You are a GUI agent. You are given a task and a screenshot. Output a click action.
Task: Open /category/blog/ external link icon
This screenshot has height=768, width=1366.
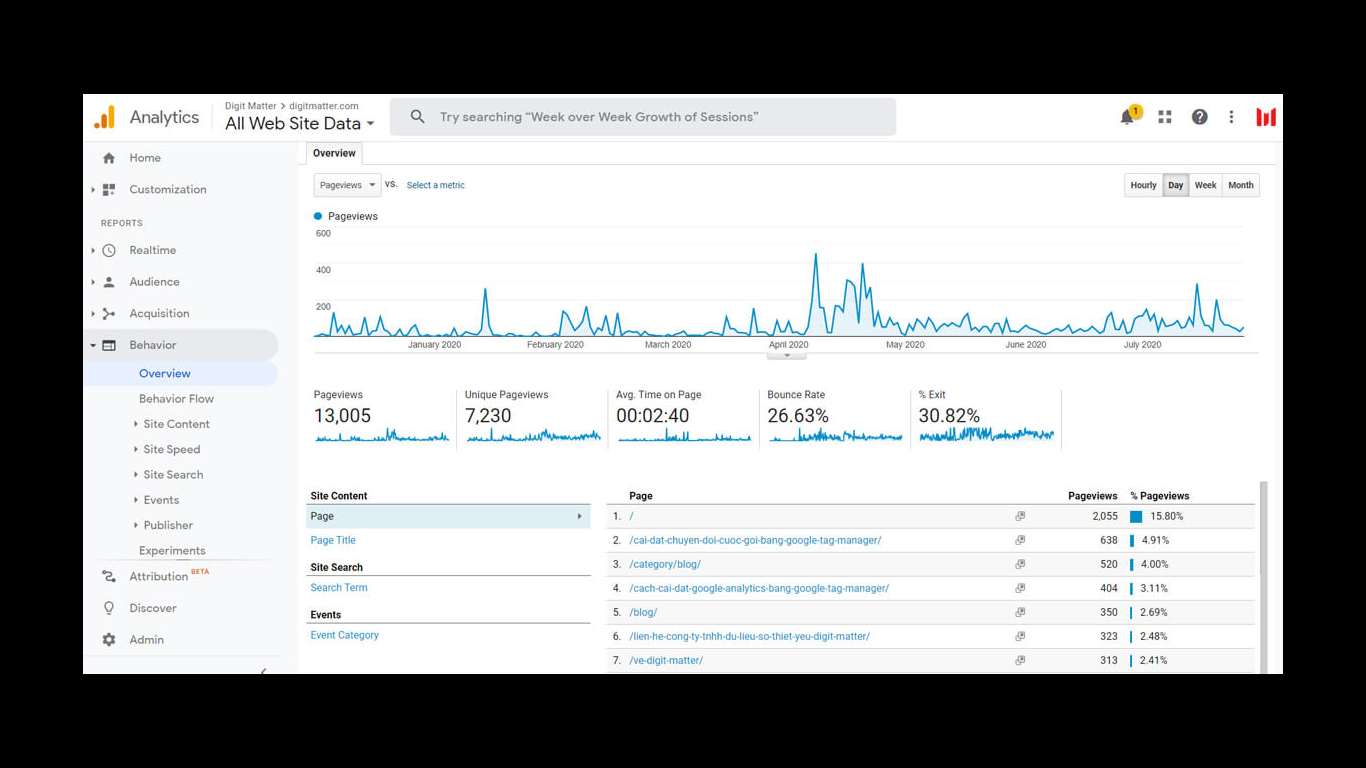coord(1020,564)
